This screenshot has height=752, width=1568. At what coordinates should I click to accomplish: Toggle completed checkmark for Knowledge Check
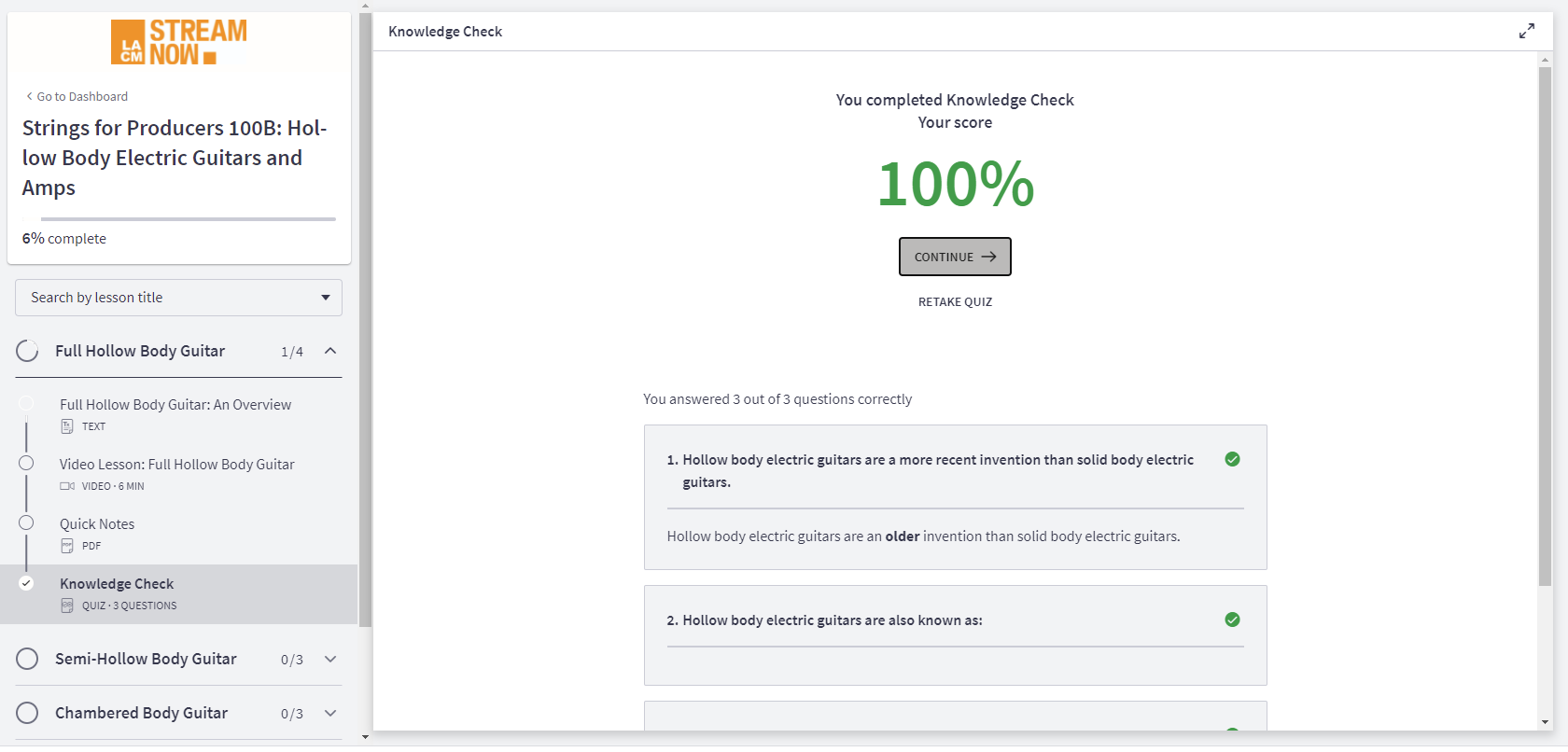[26, 583]
